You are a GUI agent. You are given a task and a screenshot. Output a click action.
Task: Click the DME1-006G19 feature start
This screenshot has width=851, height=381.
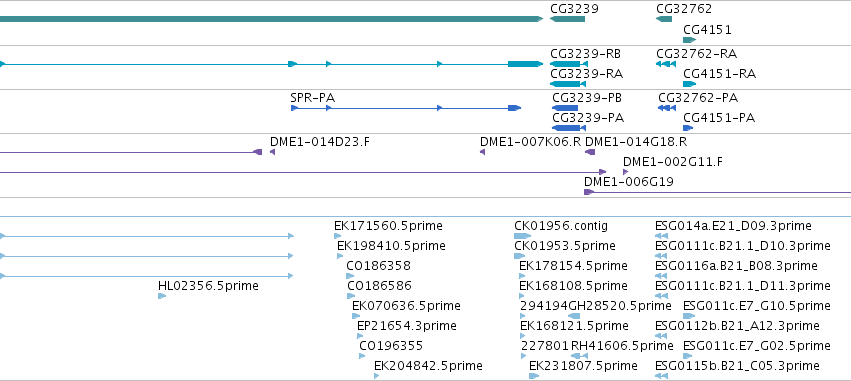[x=589, y=192]
